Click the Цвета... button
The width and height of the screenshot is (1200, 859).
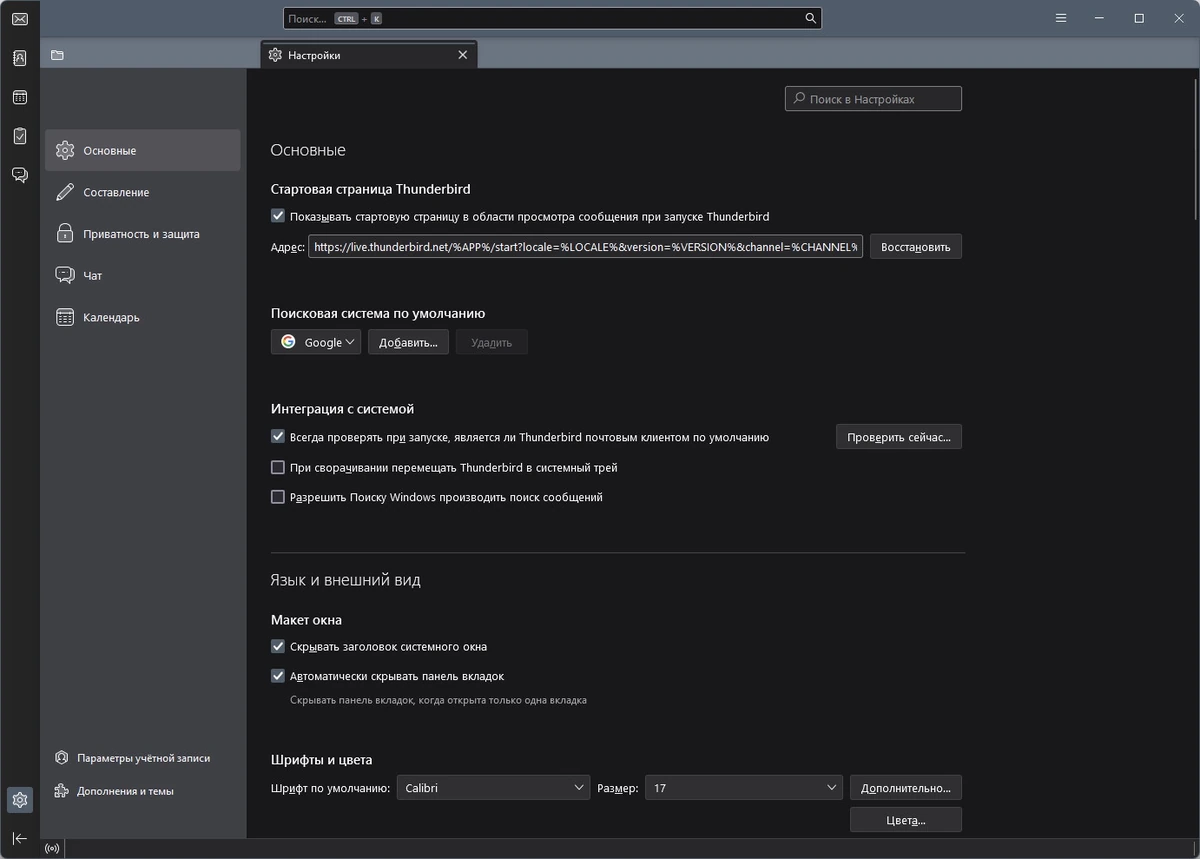coord(906,820)
